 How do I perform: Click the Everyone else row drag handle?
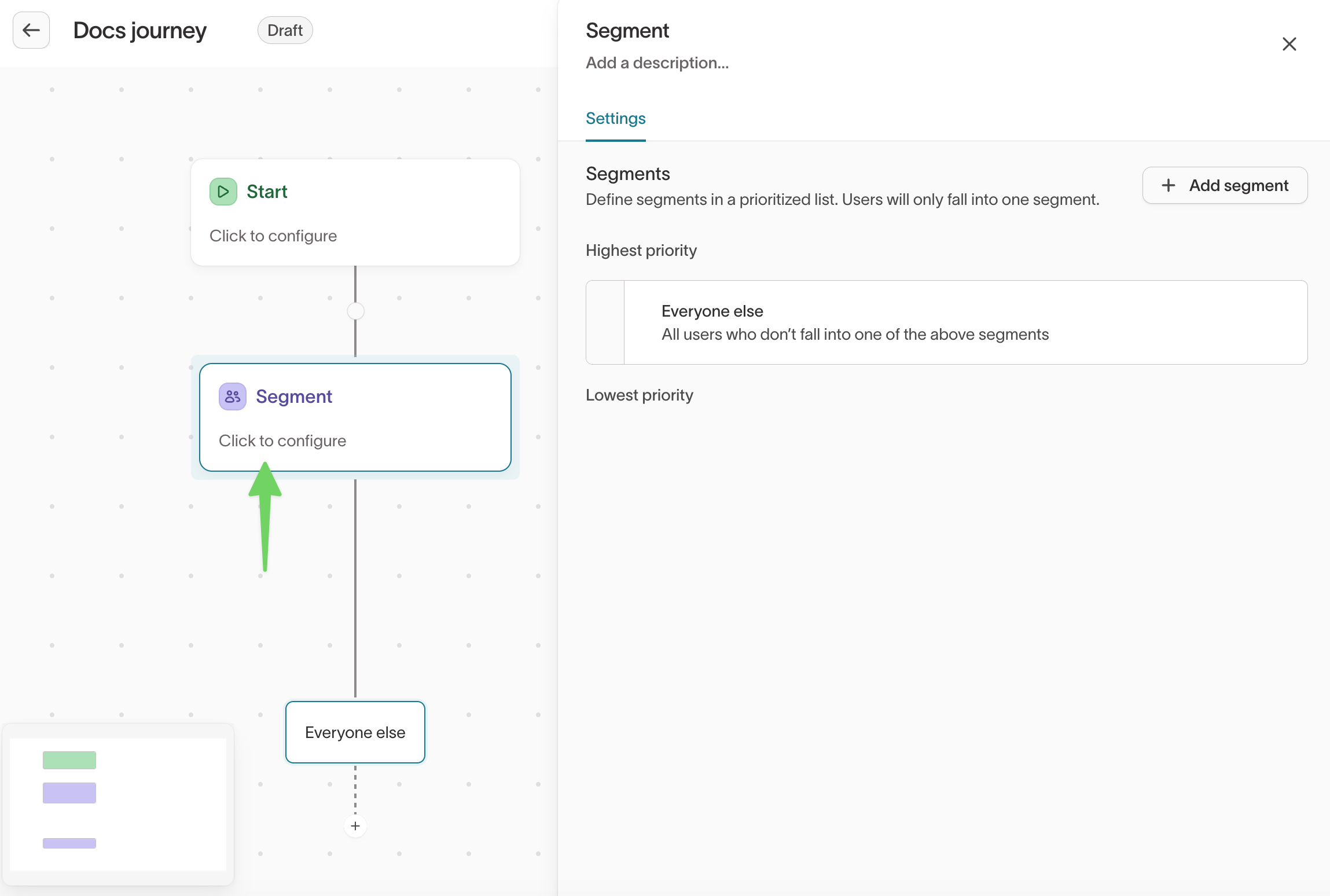[605, 322]
